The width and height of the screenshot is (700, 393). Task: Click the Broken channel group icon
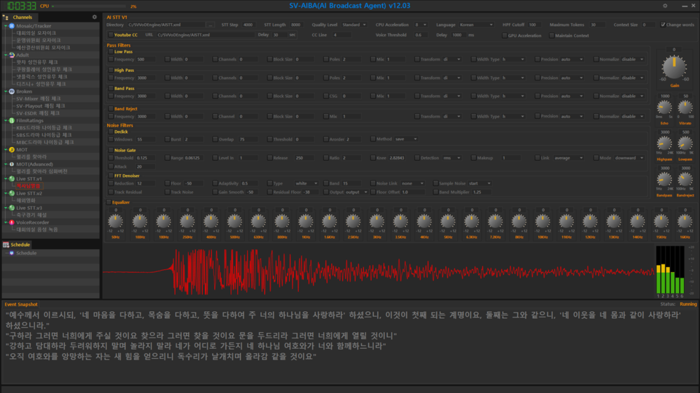click(12, 91)
